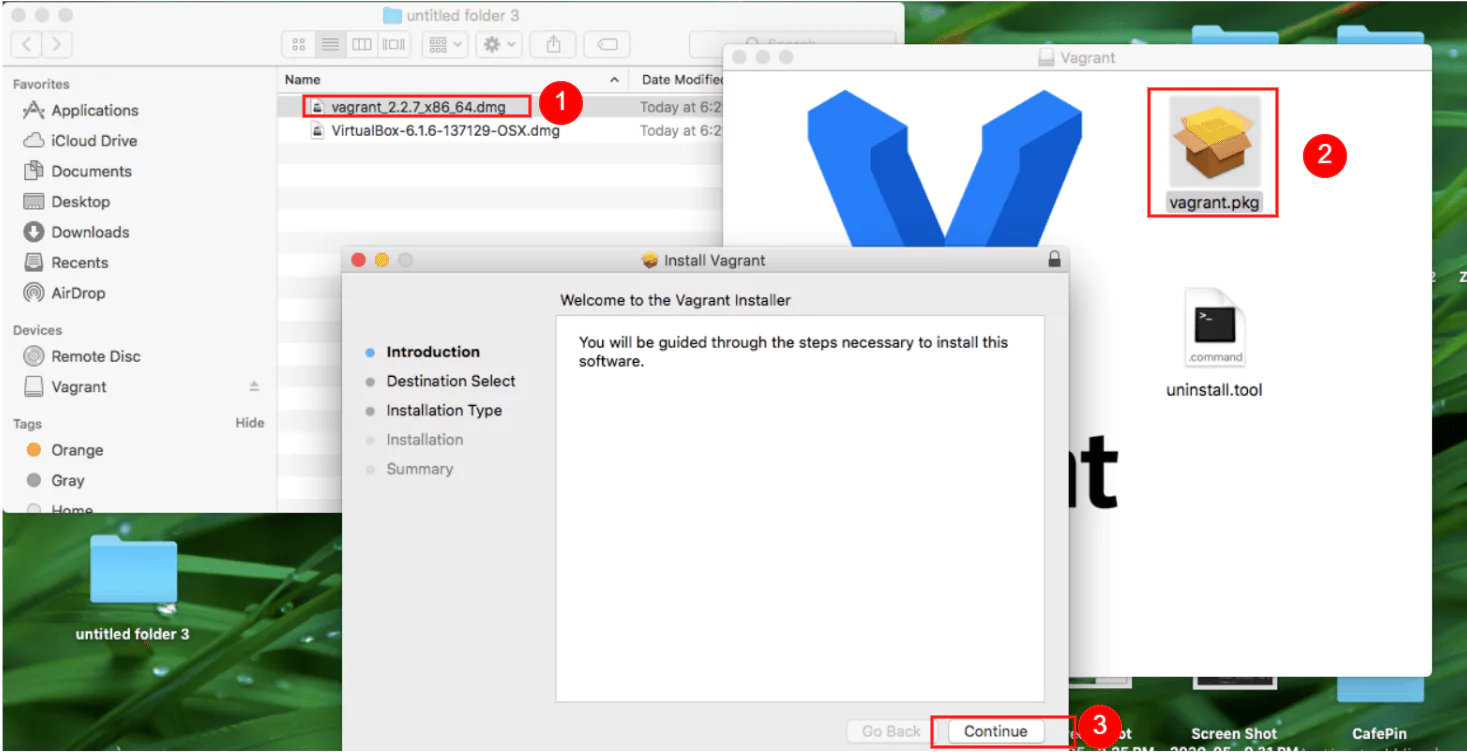The image size is (1467, 752).
Task: Select VirtualBox-6.1.6-137129-OSX.dmg file
Action: (x=445, y=131)
